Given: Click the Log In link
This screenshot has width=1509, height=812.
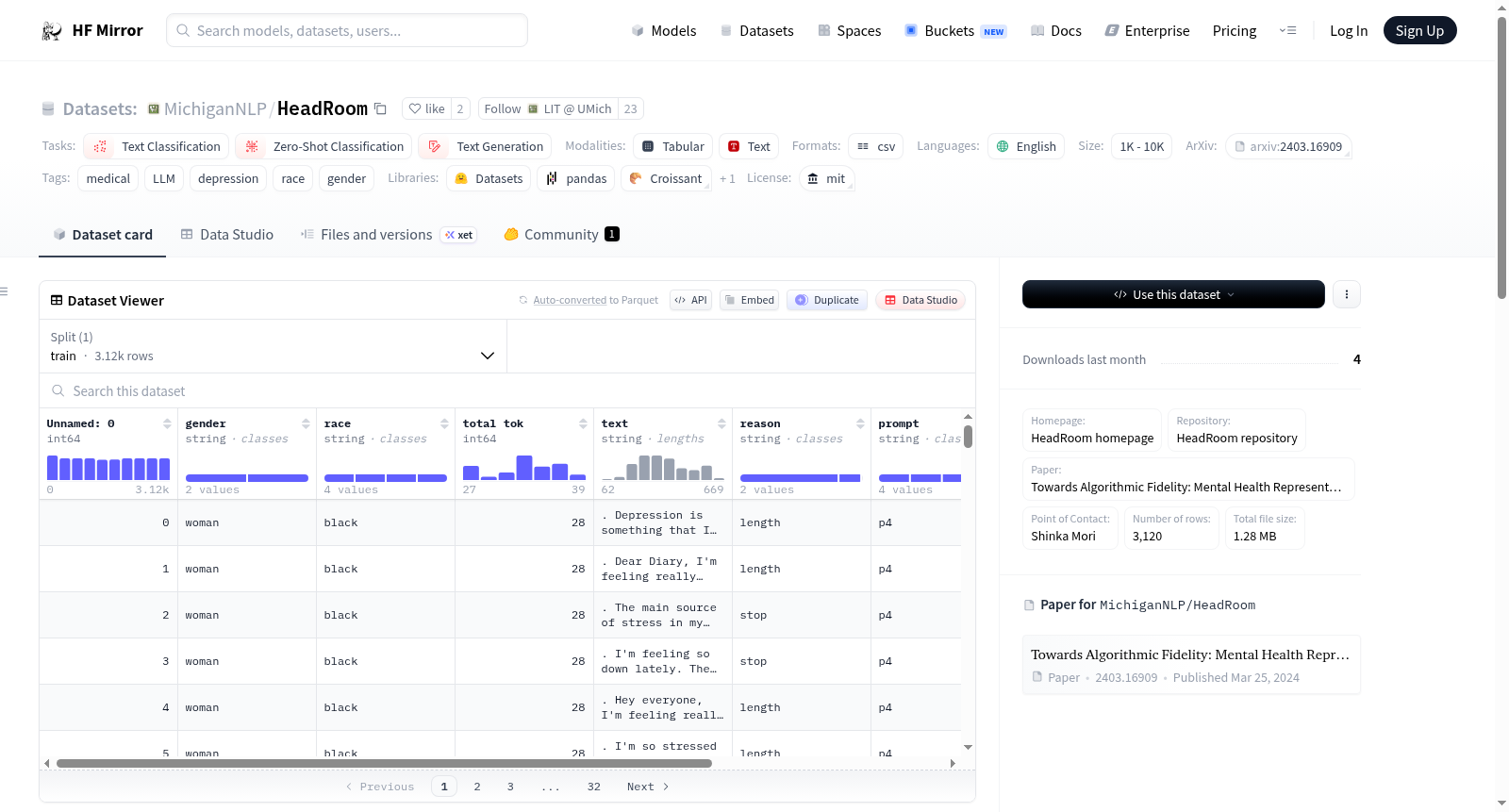Looking at the screenshot, I should 1348,31.
